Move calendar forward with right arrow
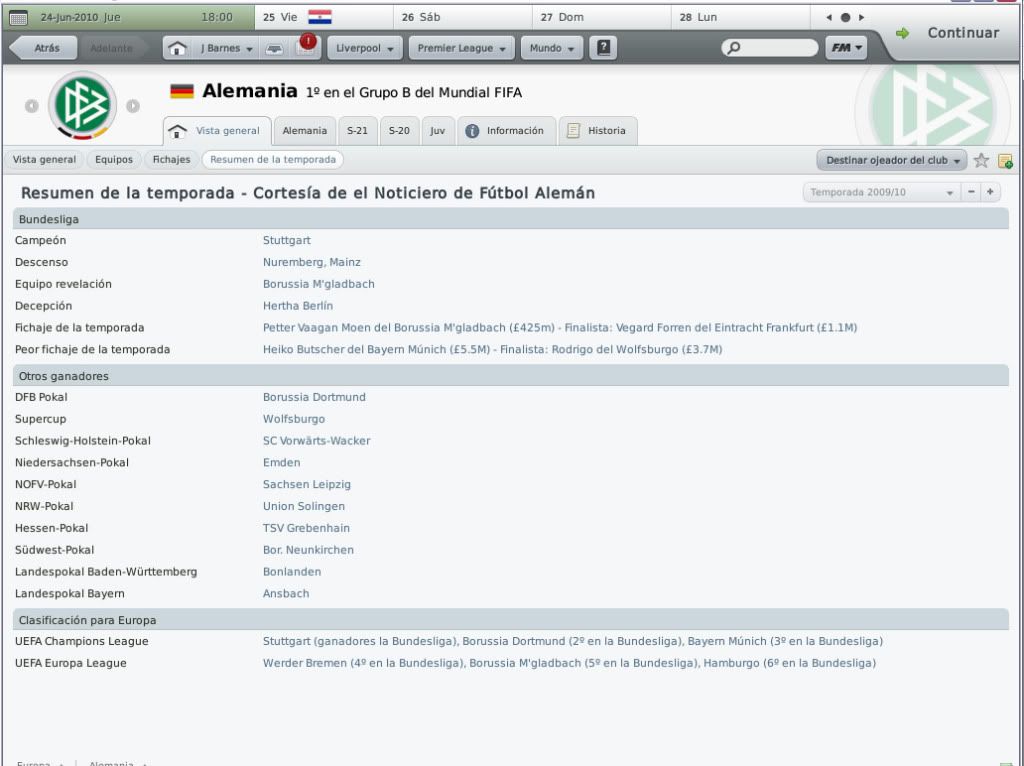1024x766 pixels. click(861, 18)
